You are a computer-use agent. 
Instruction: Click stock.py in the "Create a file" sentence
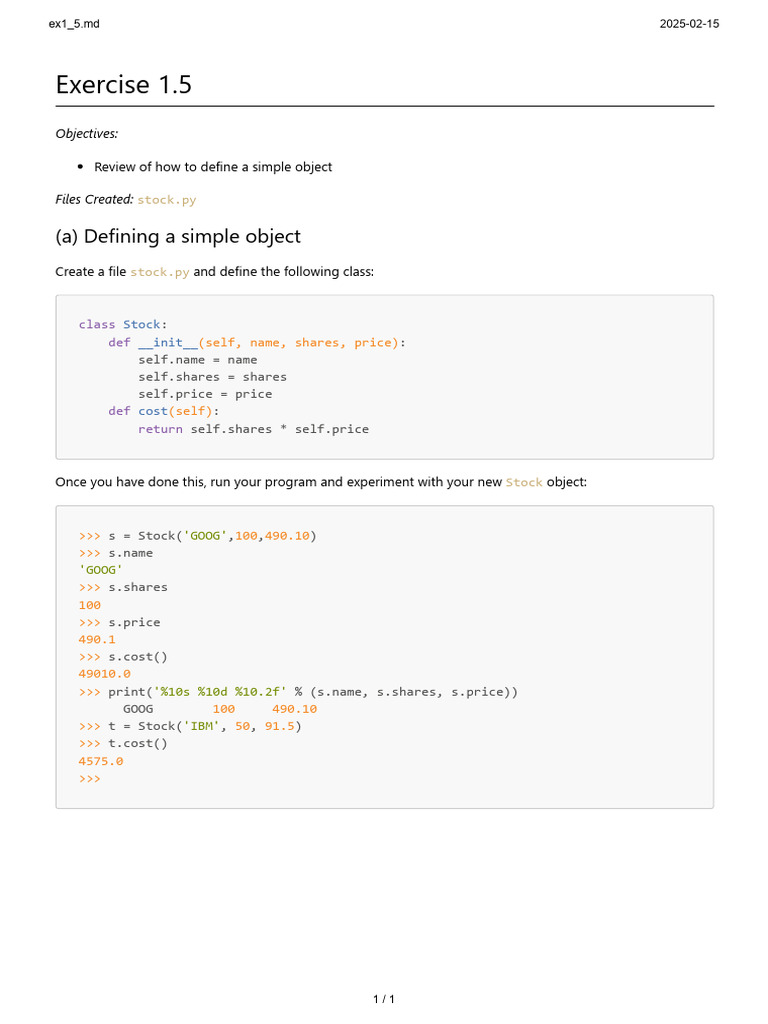(x=160, y=272)
